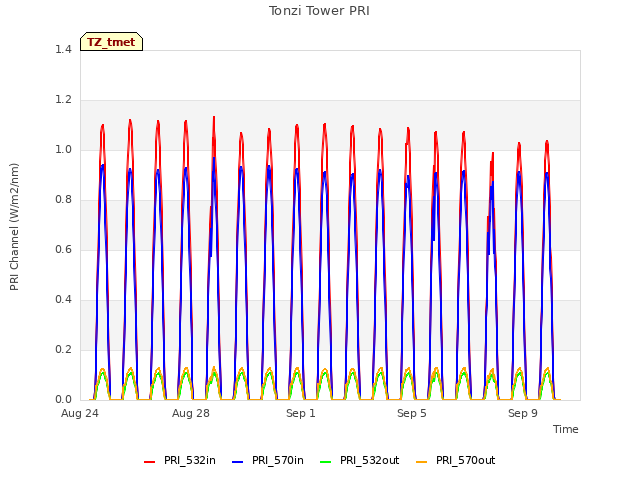The image size is (640, 480).
Task: Click the y-axis title PRI Channel (W/m2/nm)
Action: [14, 227]
